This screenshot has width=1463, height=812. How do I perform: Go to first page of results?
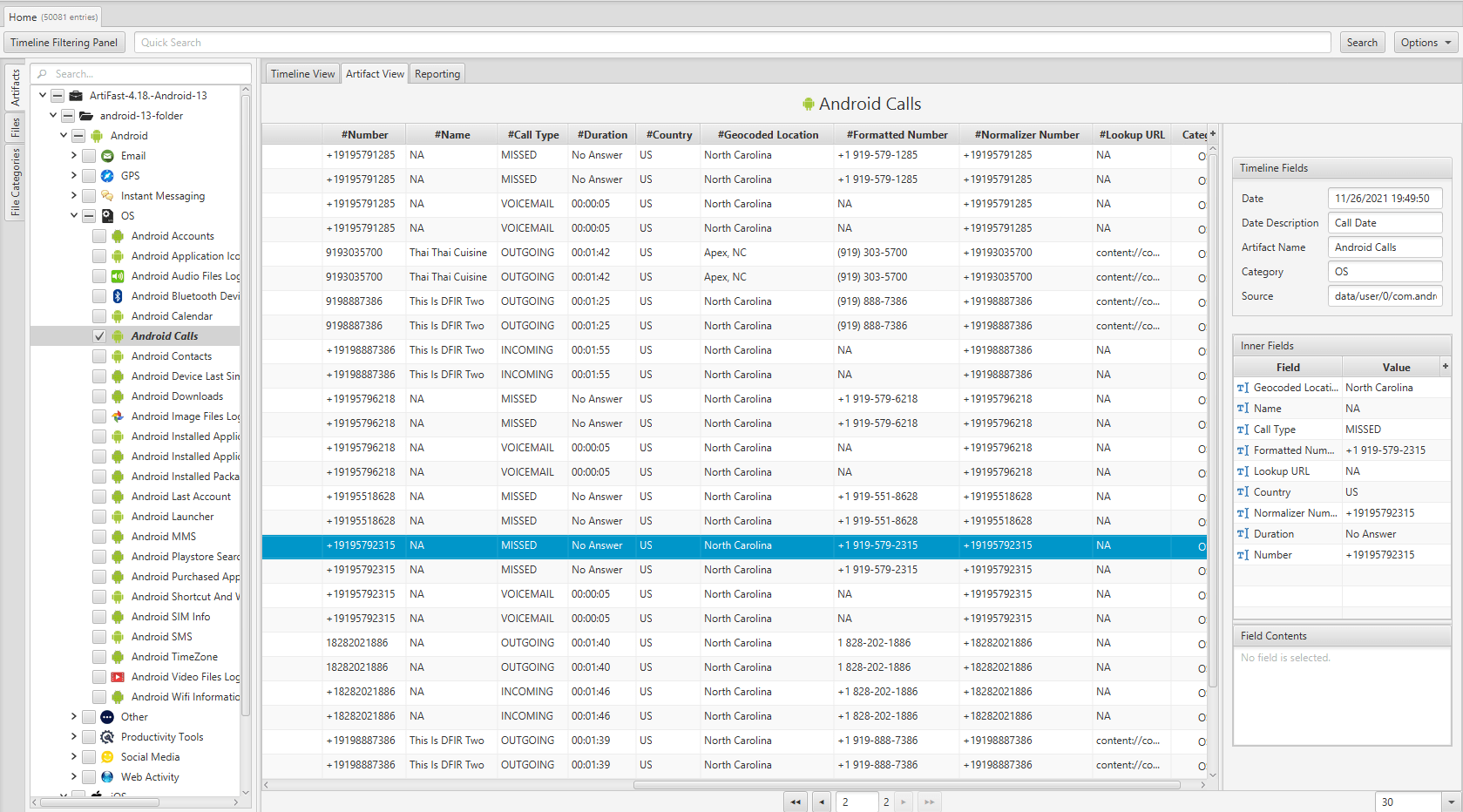coord(796,802)
